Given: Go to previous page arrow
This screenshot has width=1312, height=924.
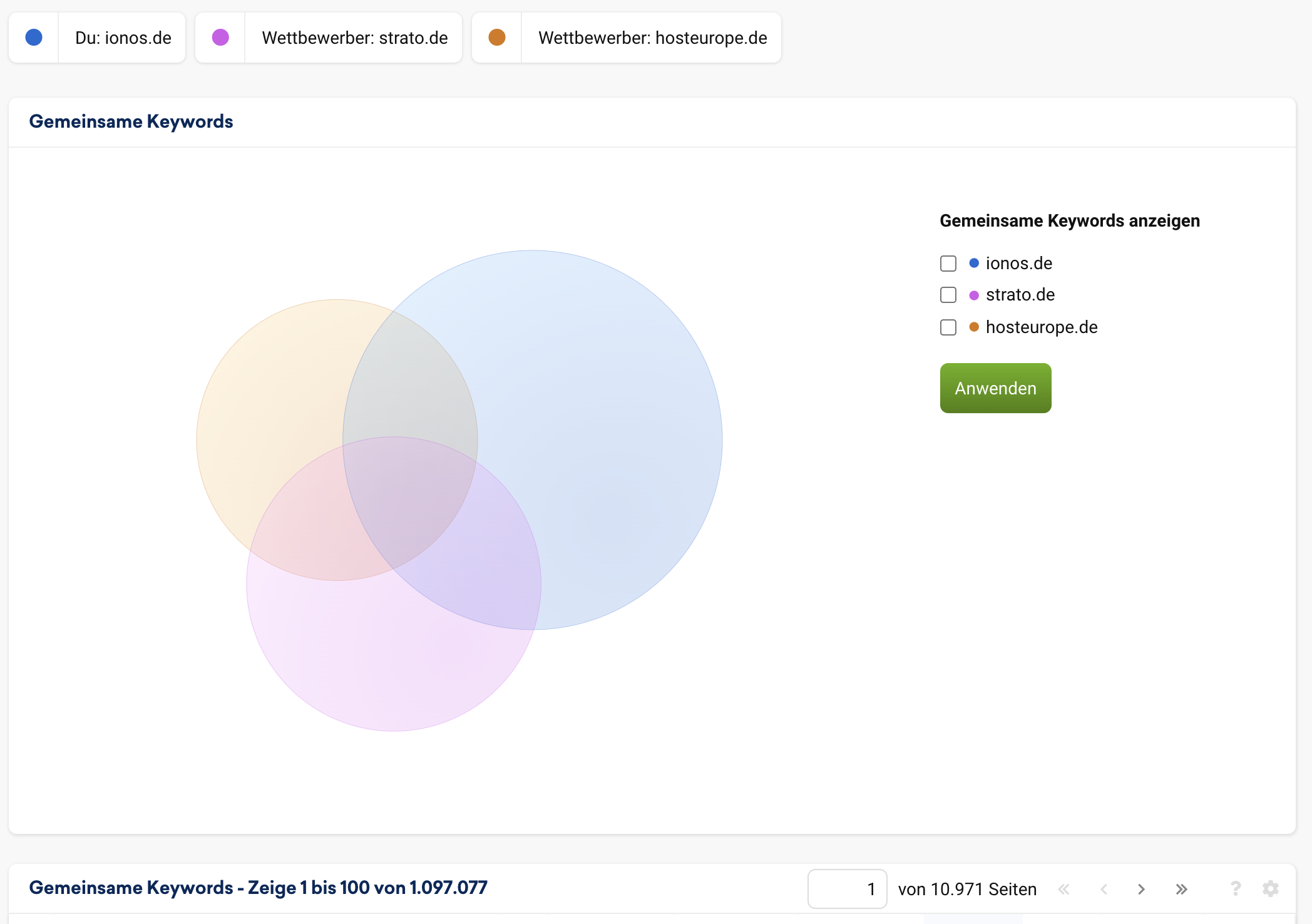Looking at the screenshot, I should 1104,889.
